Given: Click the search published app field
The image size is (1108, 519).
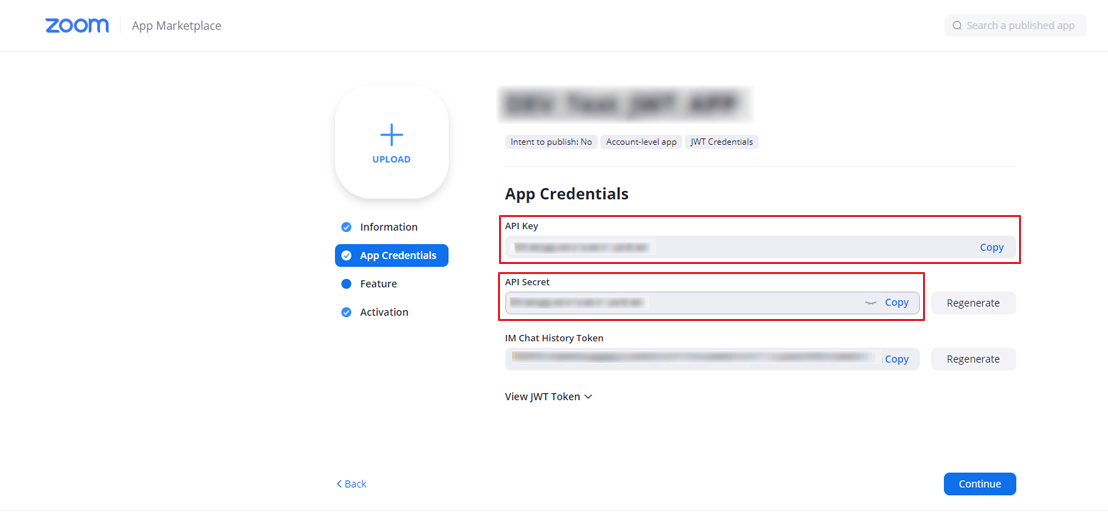Looking at the screenshot, I should tap(1015, 25).
